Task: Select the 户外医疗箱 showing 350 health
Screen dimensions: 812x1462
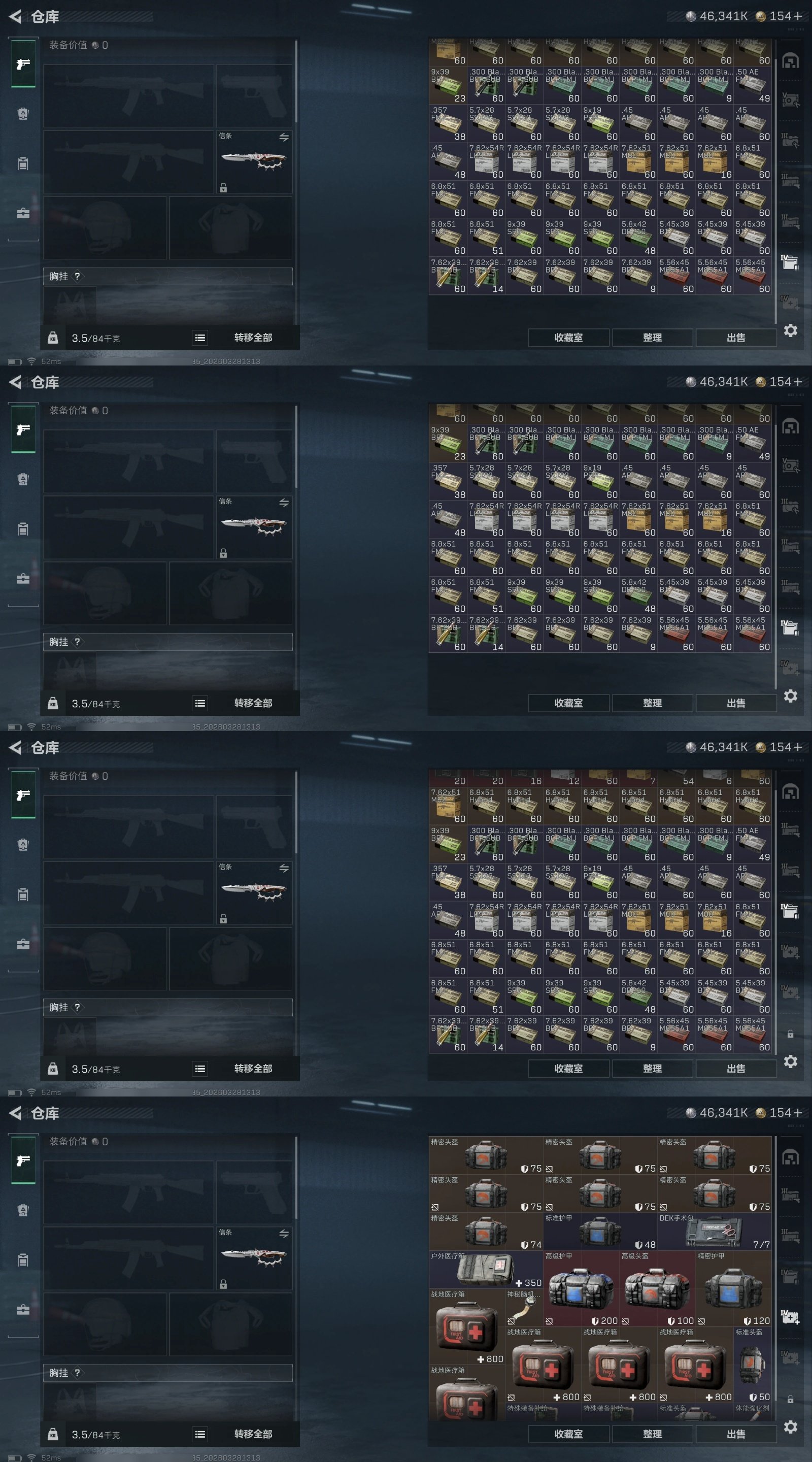Action: click(486, 1270)
